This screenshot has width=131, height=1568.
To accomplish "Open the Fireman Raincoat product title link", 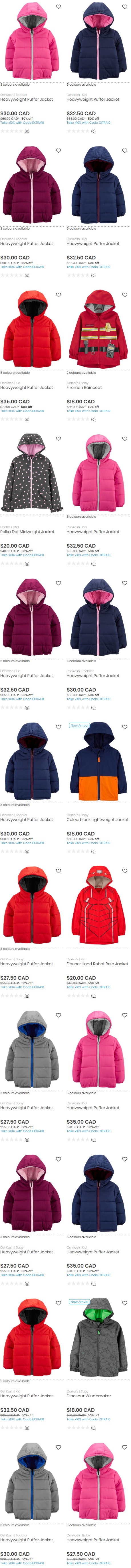I will coord(84,387).
